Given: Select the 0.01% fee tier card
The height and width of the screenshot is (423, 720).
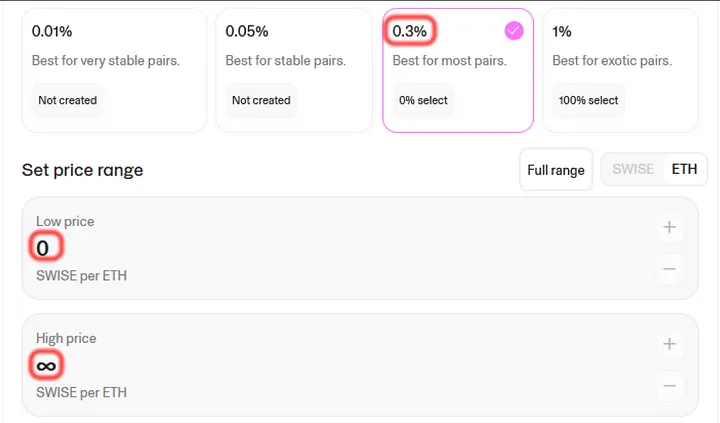Looking at the screenshot, I should (x=114, y=70).
